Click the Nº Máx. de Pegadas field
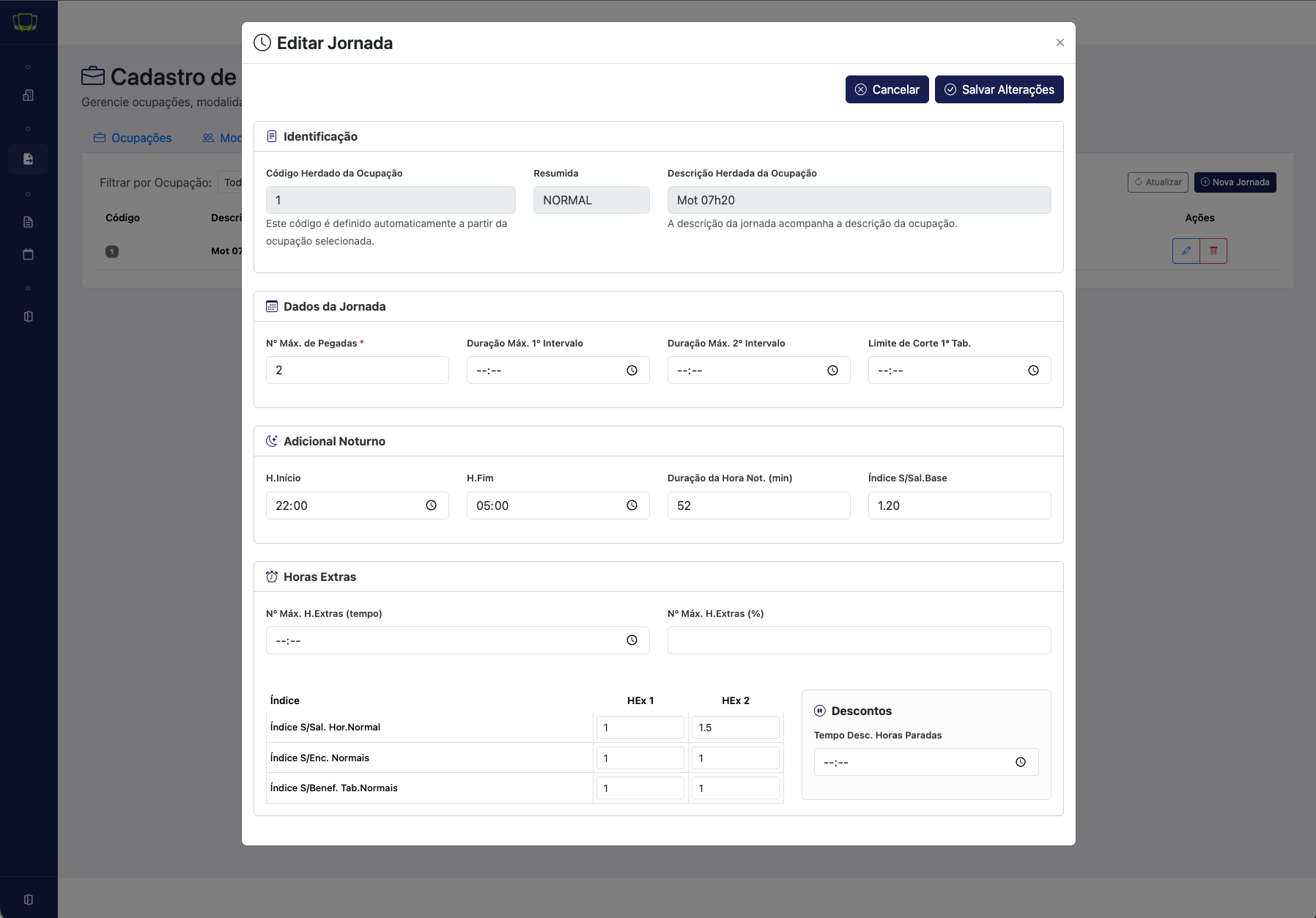1316x918 pixels. pos(358,370)
